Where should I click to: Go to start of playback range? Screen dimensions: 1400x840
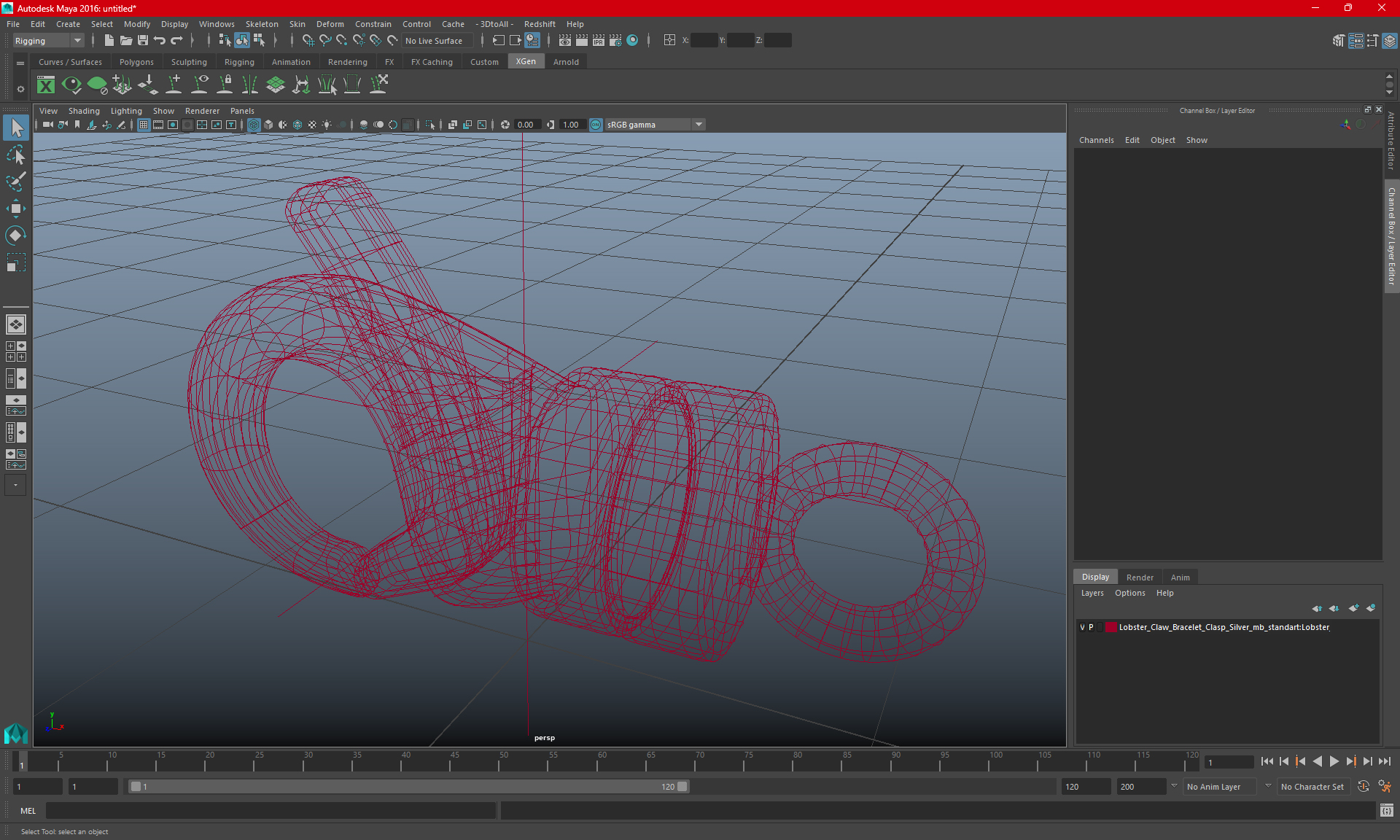click(1267, 761)
